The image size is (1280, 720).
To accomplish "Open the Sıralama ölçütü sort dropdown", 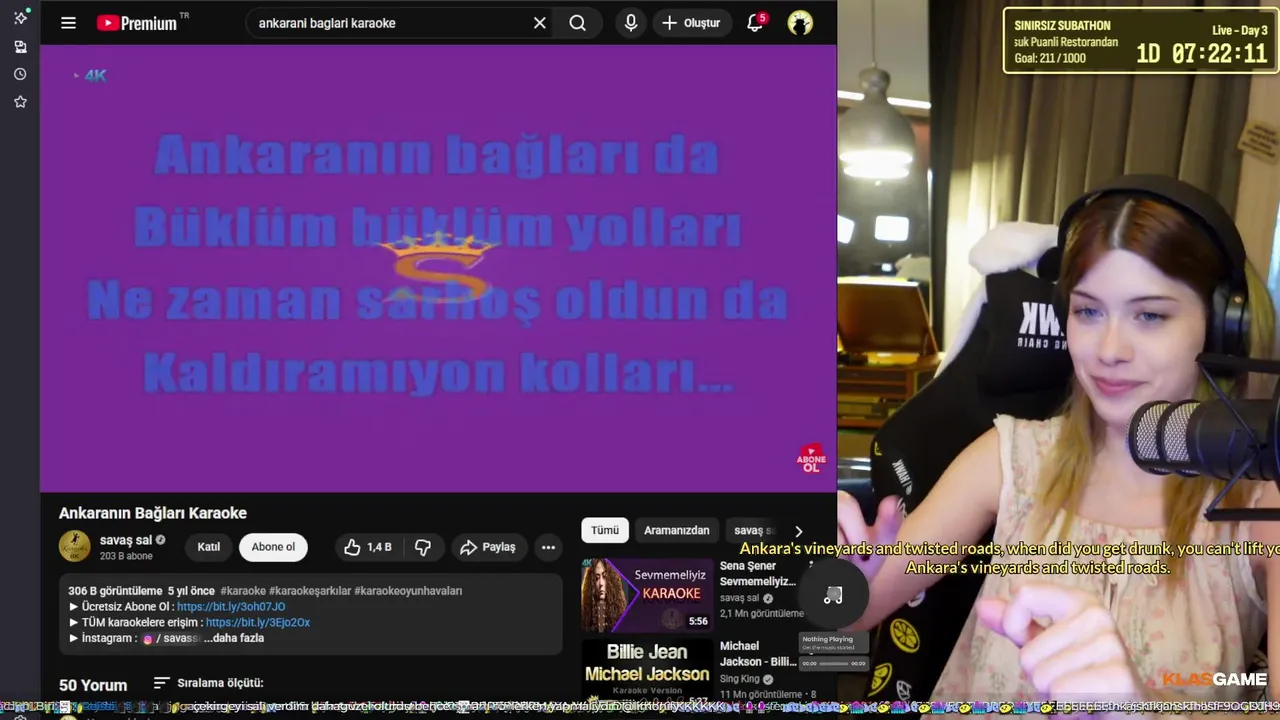I will (208, 683).
